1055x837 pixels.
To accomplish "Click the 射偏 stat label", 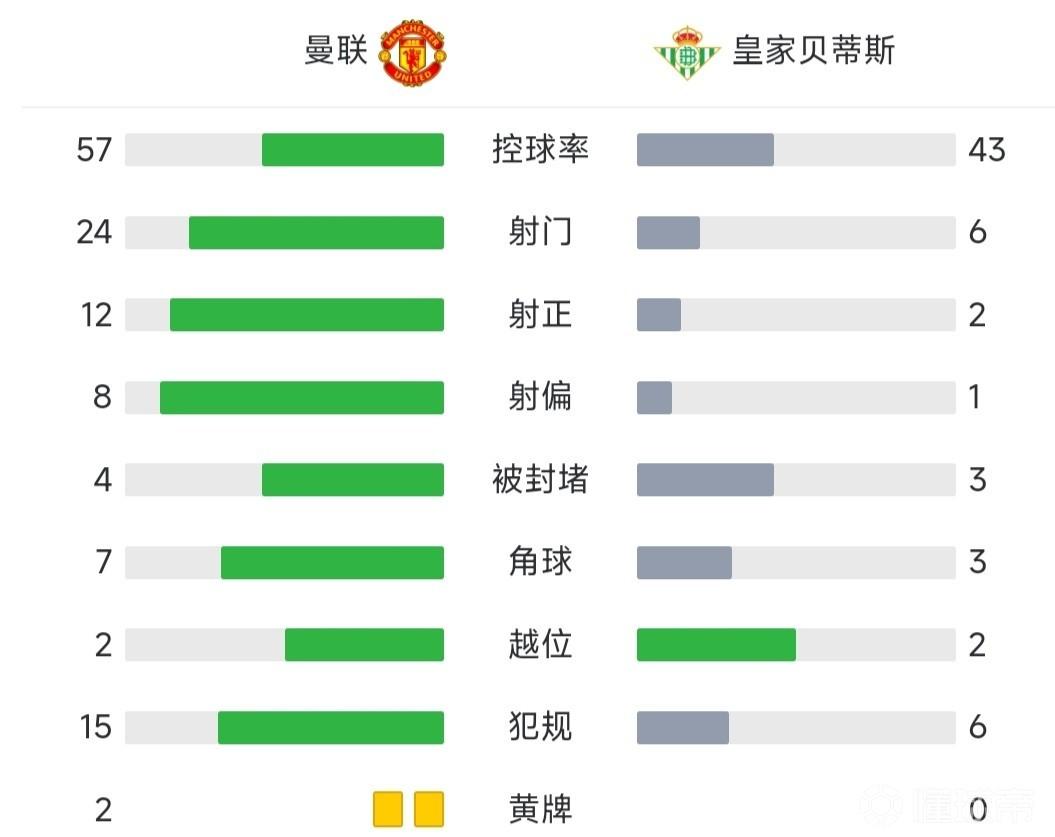I will pos(540,397).
